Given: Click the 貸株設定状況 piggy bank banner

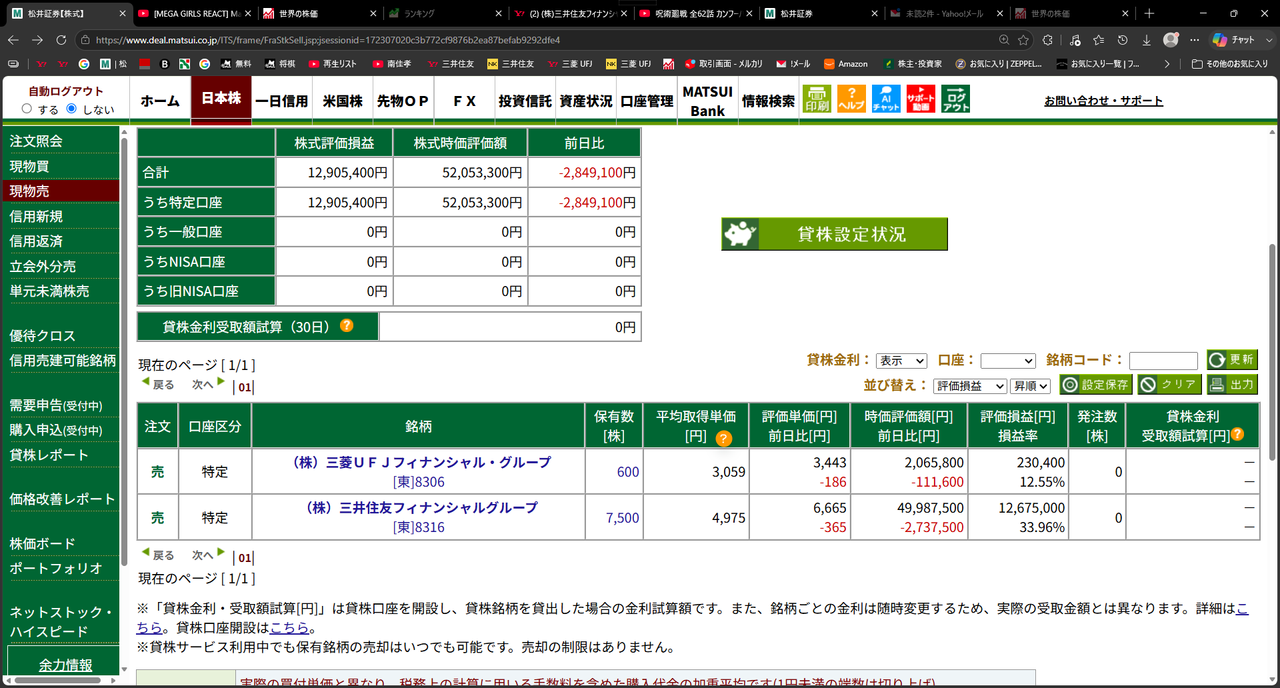Looking at the screenshot, I should (x=834, y=234).
